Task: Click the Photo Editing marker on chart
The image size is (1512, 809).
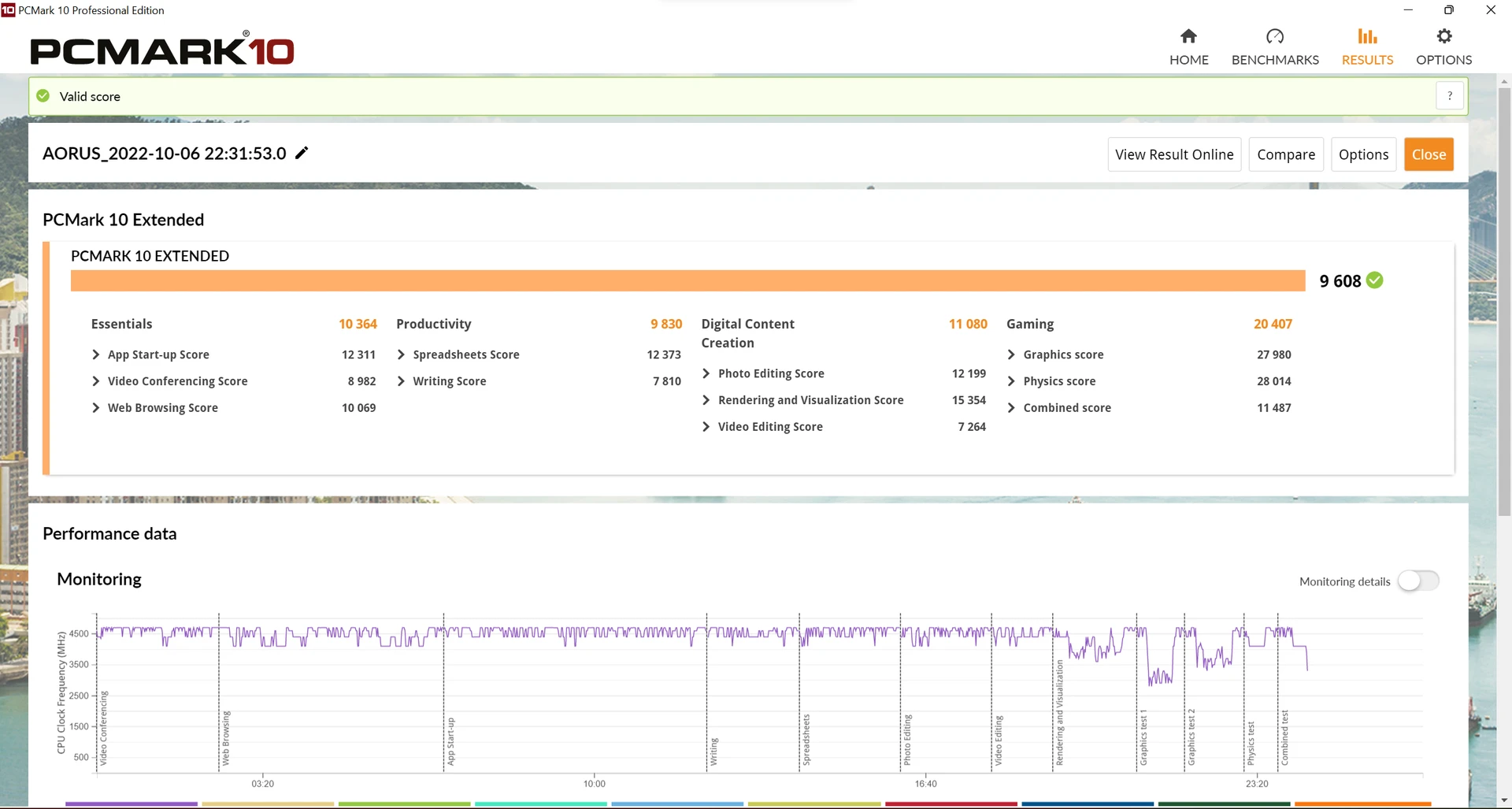Action: pos(907,740)
